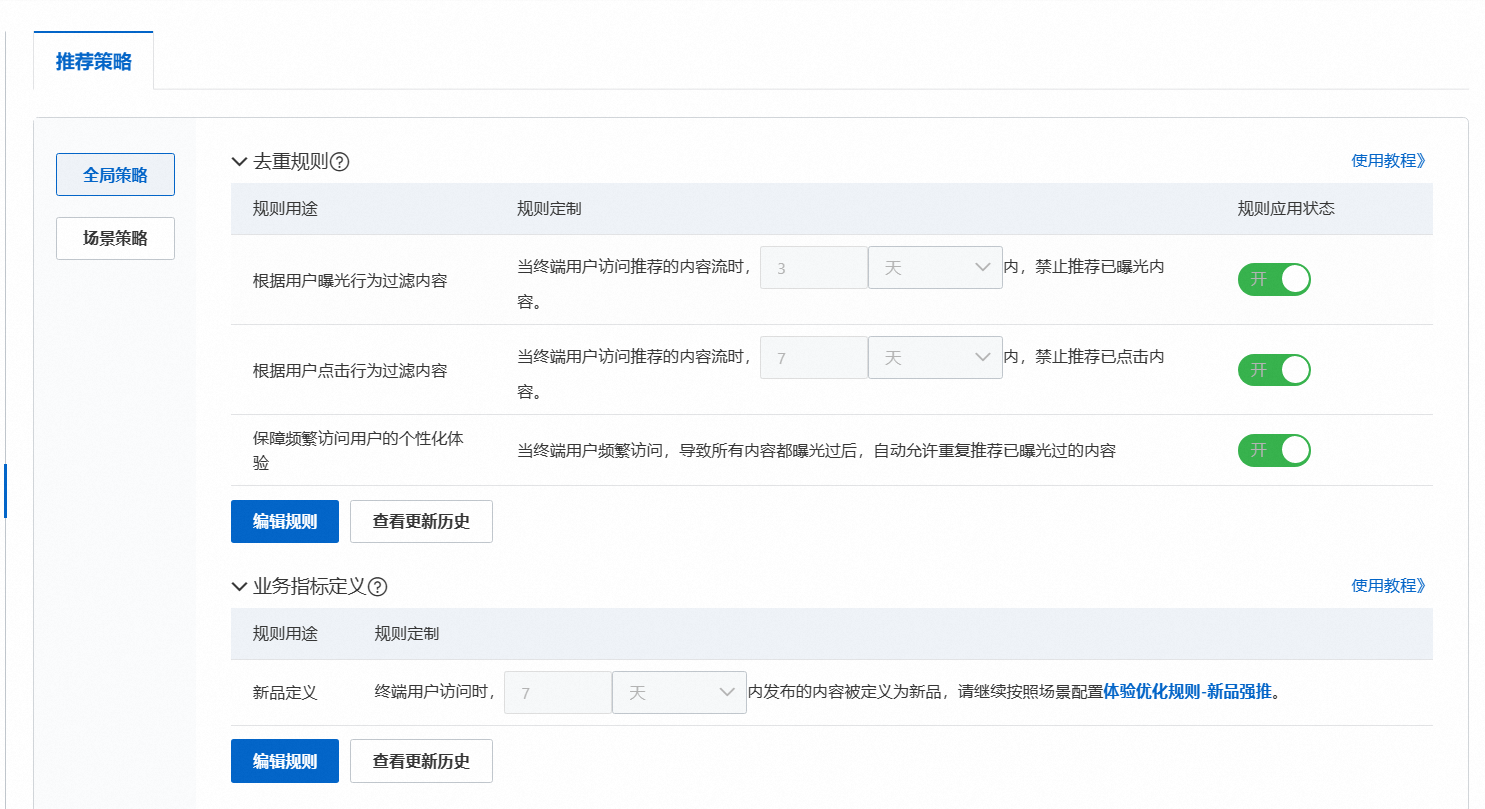Screen dimensions: 1485x809
Task: Click the 规则定制 header in 去重规则 table
Action: pos(549,209)
